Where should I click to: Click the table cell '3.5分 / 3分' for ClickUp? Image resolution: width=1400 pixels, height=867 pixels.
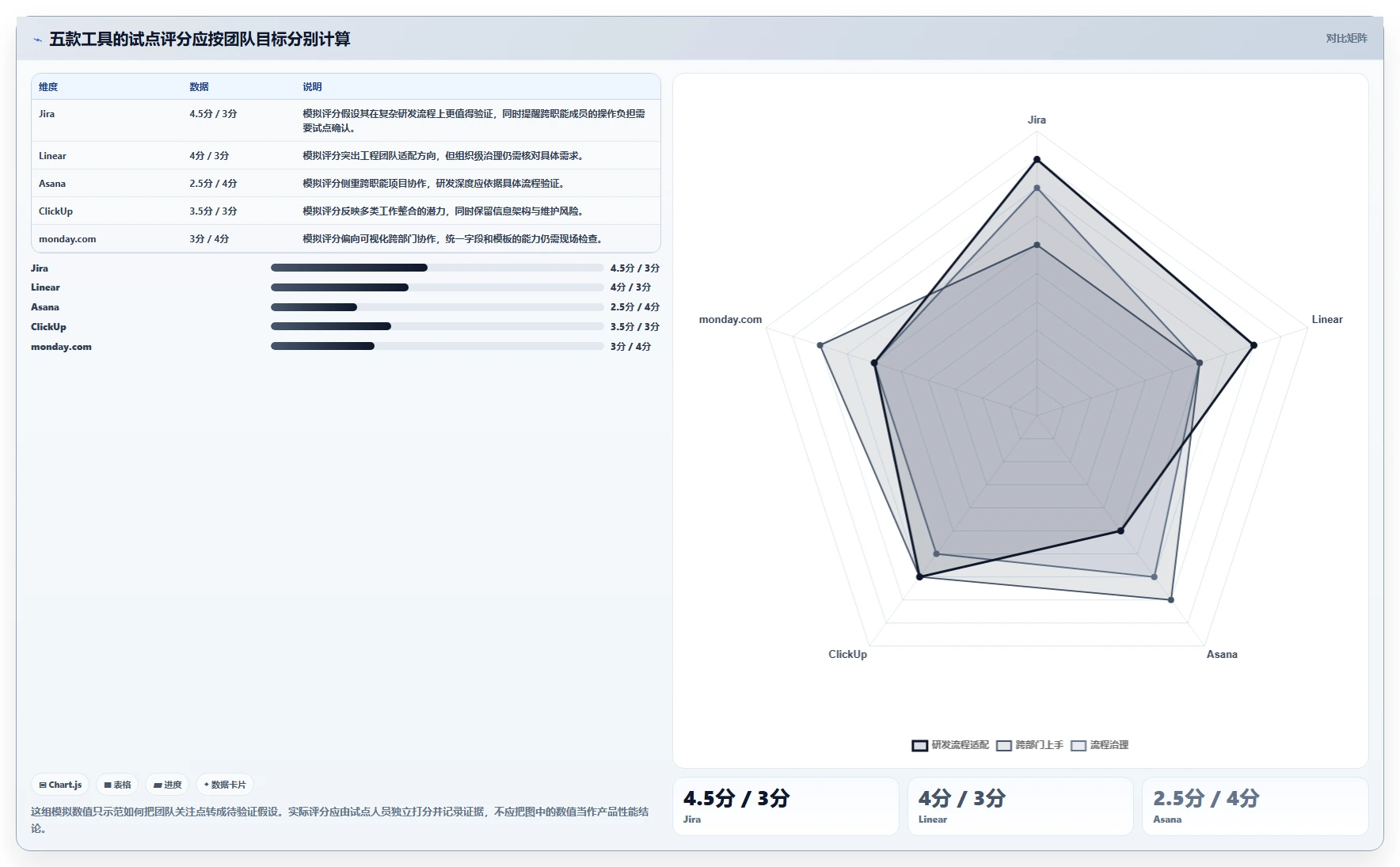[x=213, y=211]
